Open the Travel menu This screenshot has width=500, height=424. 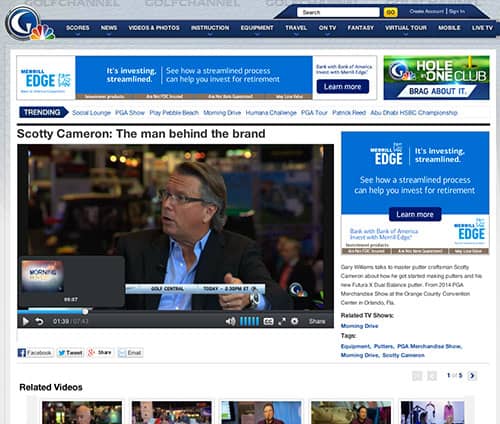pos(296,28)
